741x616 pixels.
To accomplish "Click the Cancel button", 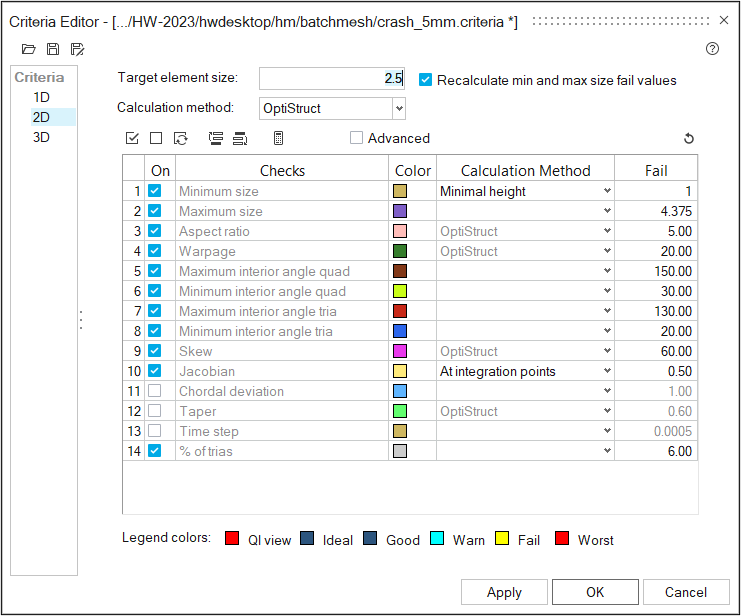I will (686, 592).
